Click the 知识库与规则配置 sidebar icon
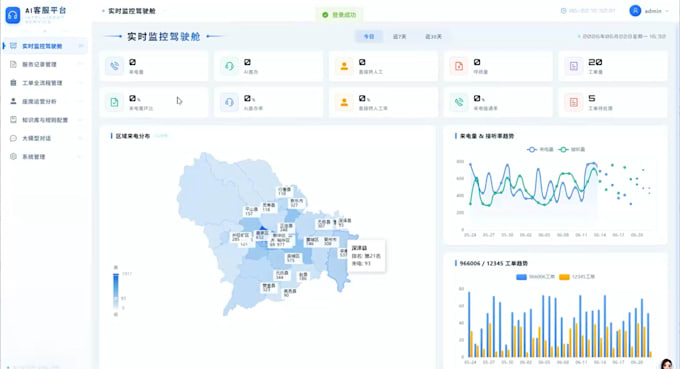The image size is (680, 369). click(x=13, y=120)
